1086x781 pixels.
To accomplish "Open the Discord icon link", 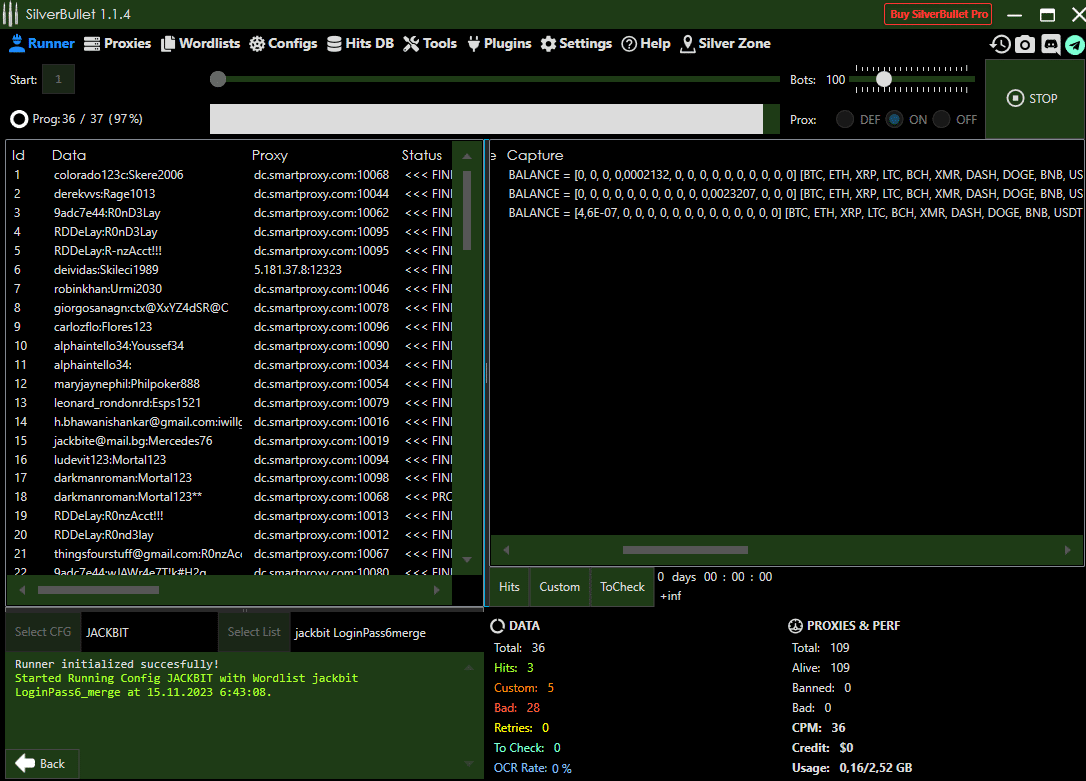I will click(1050, 44).
